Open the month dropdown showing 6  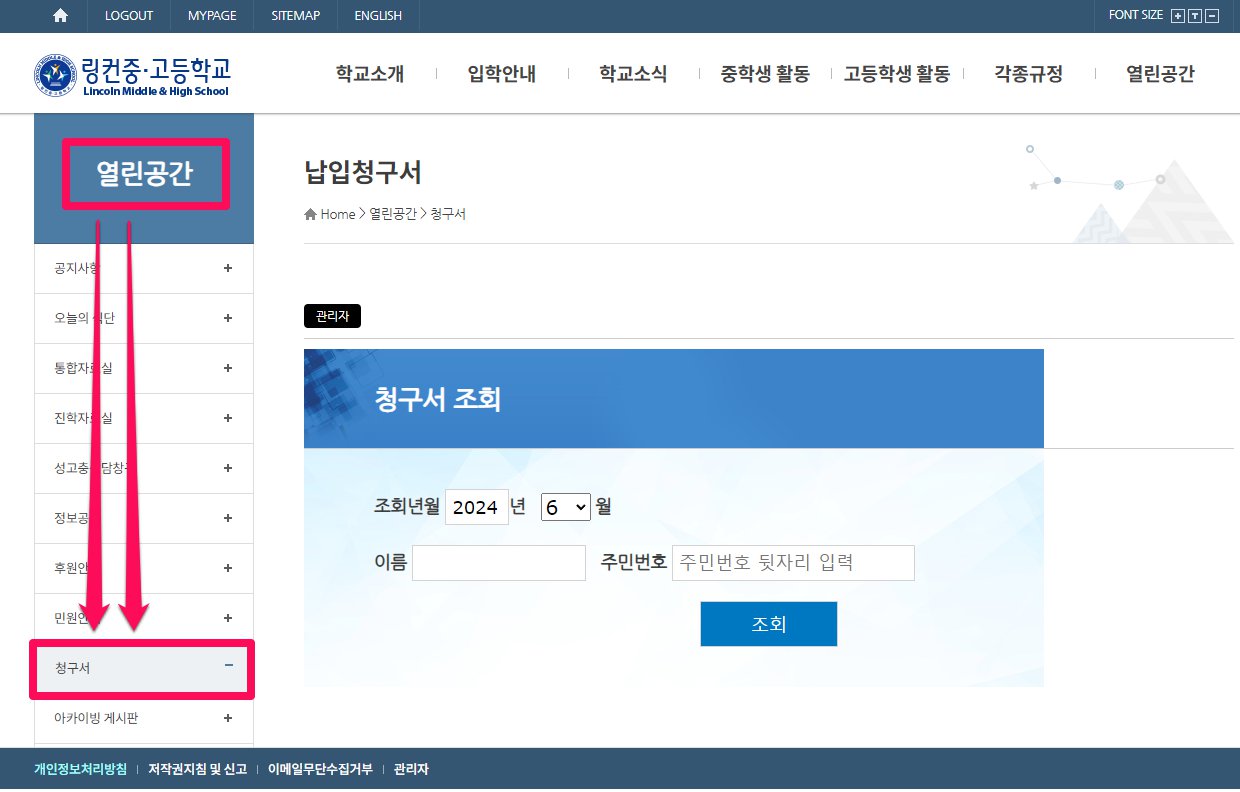566,507
